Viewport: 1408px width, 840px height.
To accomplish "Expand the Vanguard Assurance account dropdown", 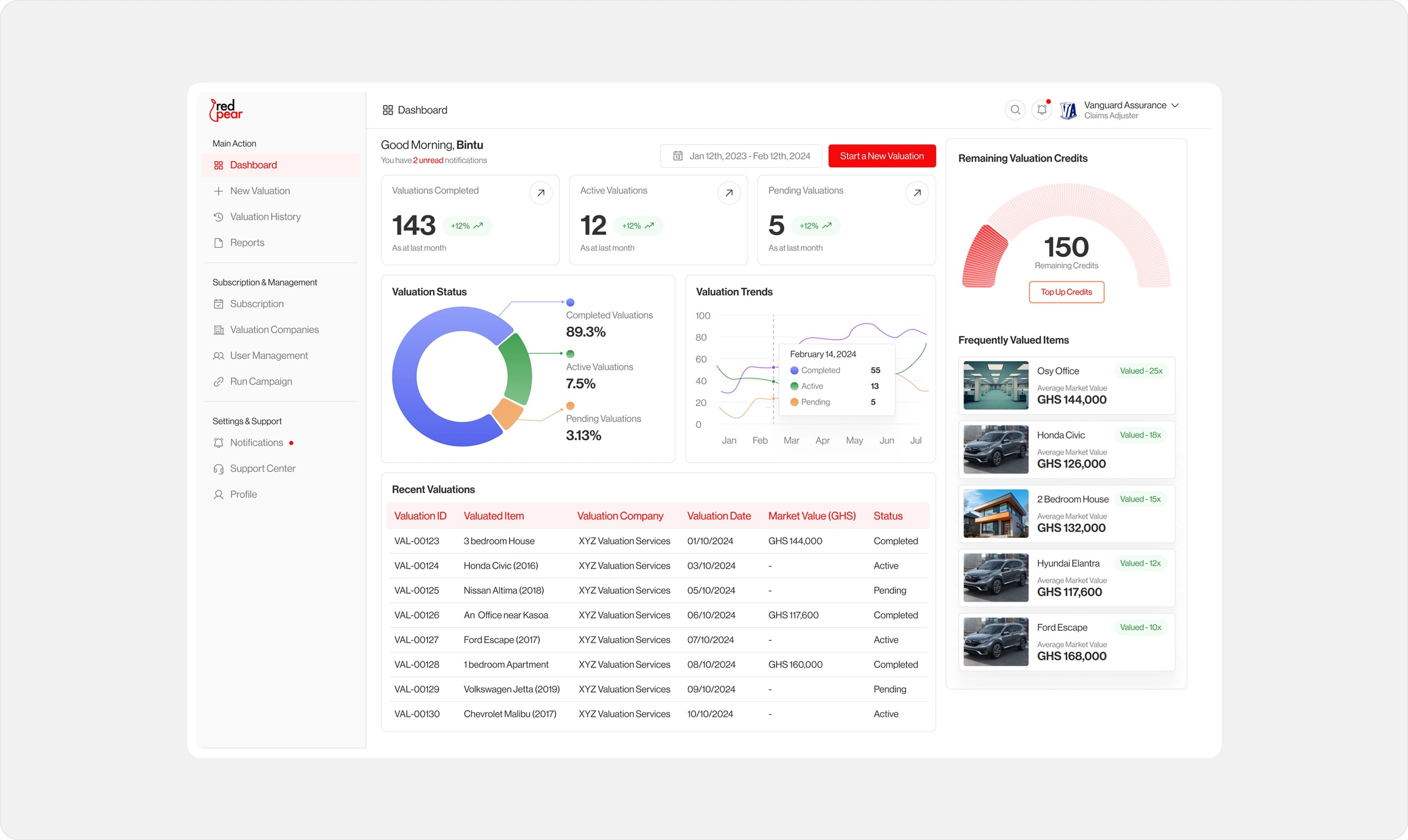I will point(1175,105).
